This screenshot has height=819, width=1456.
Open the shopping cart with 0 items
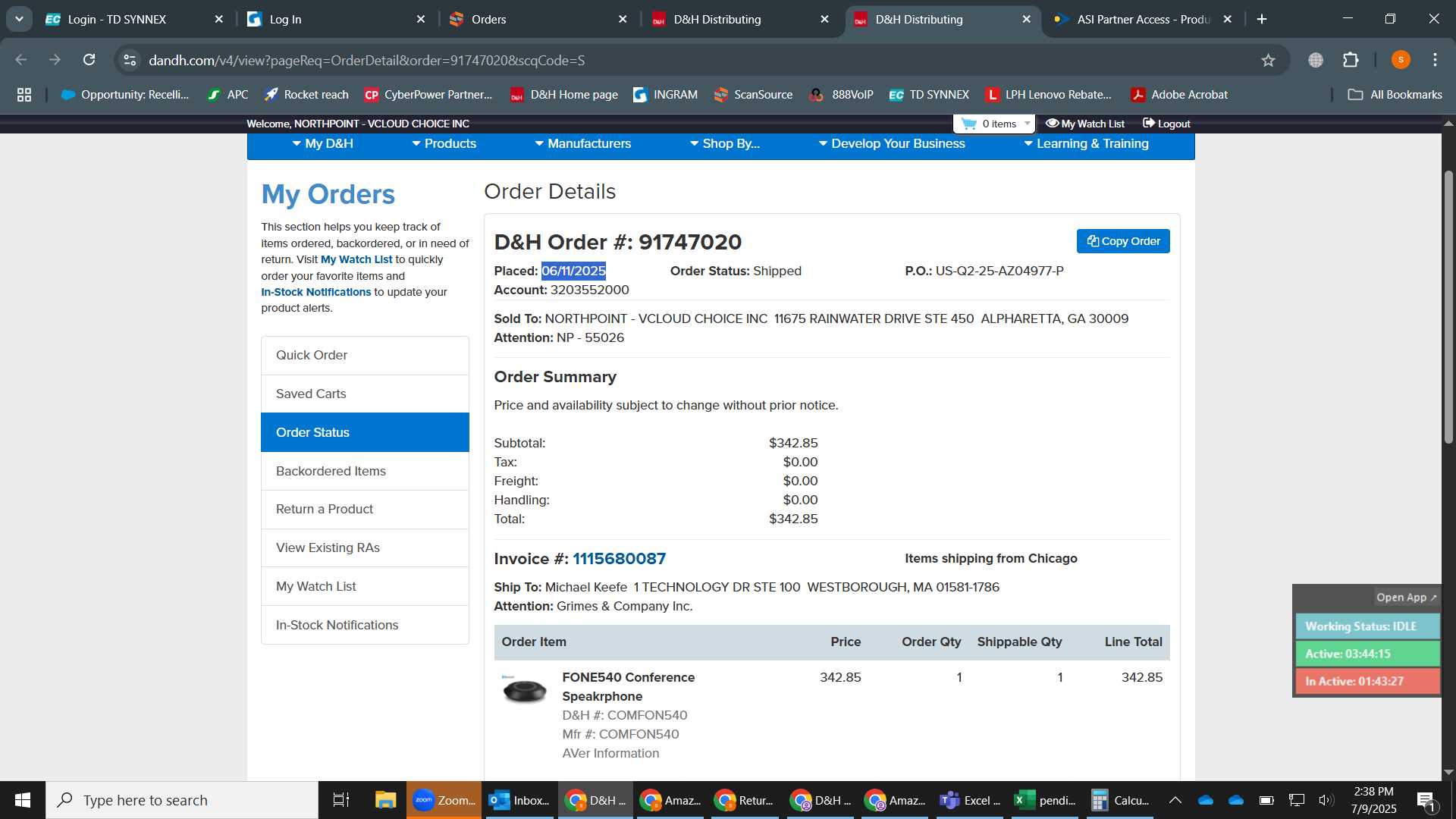pos(994,124)
